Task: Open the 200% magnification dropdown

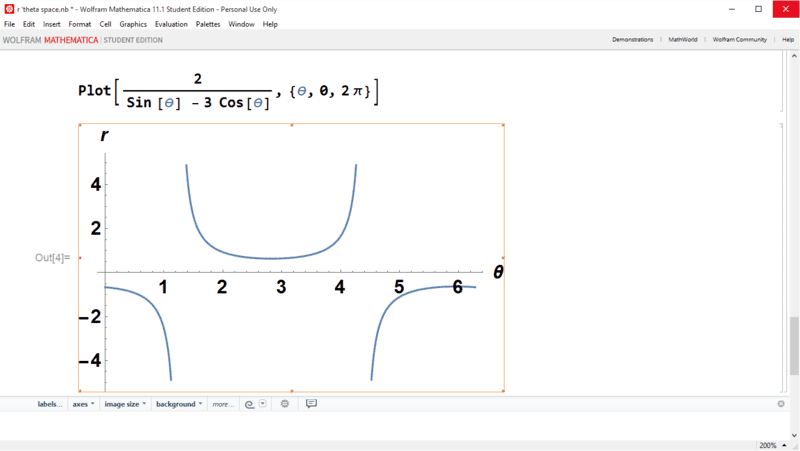Action: click(773, 445)
